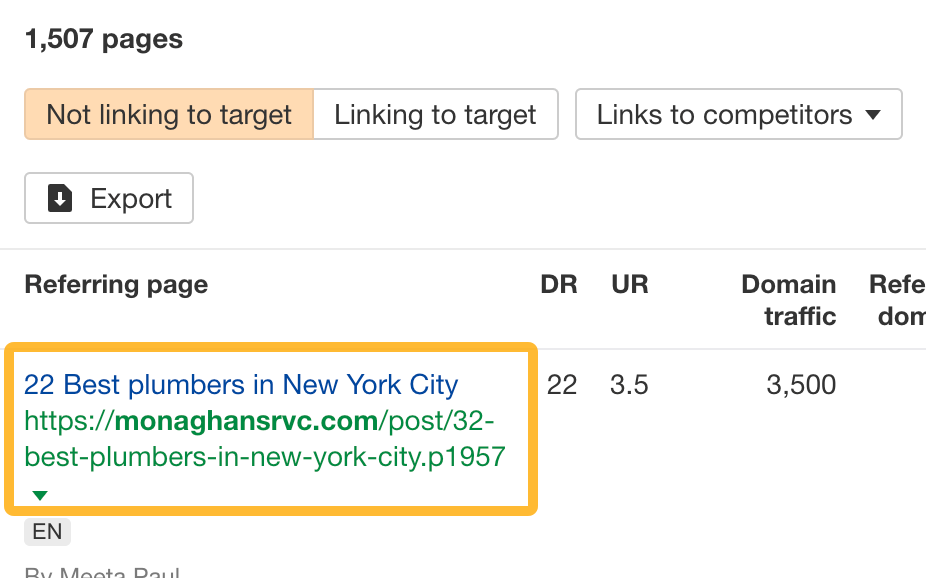926x578 pixels.
Task: Select the Not linking to target filter
Action: point(168,114)
